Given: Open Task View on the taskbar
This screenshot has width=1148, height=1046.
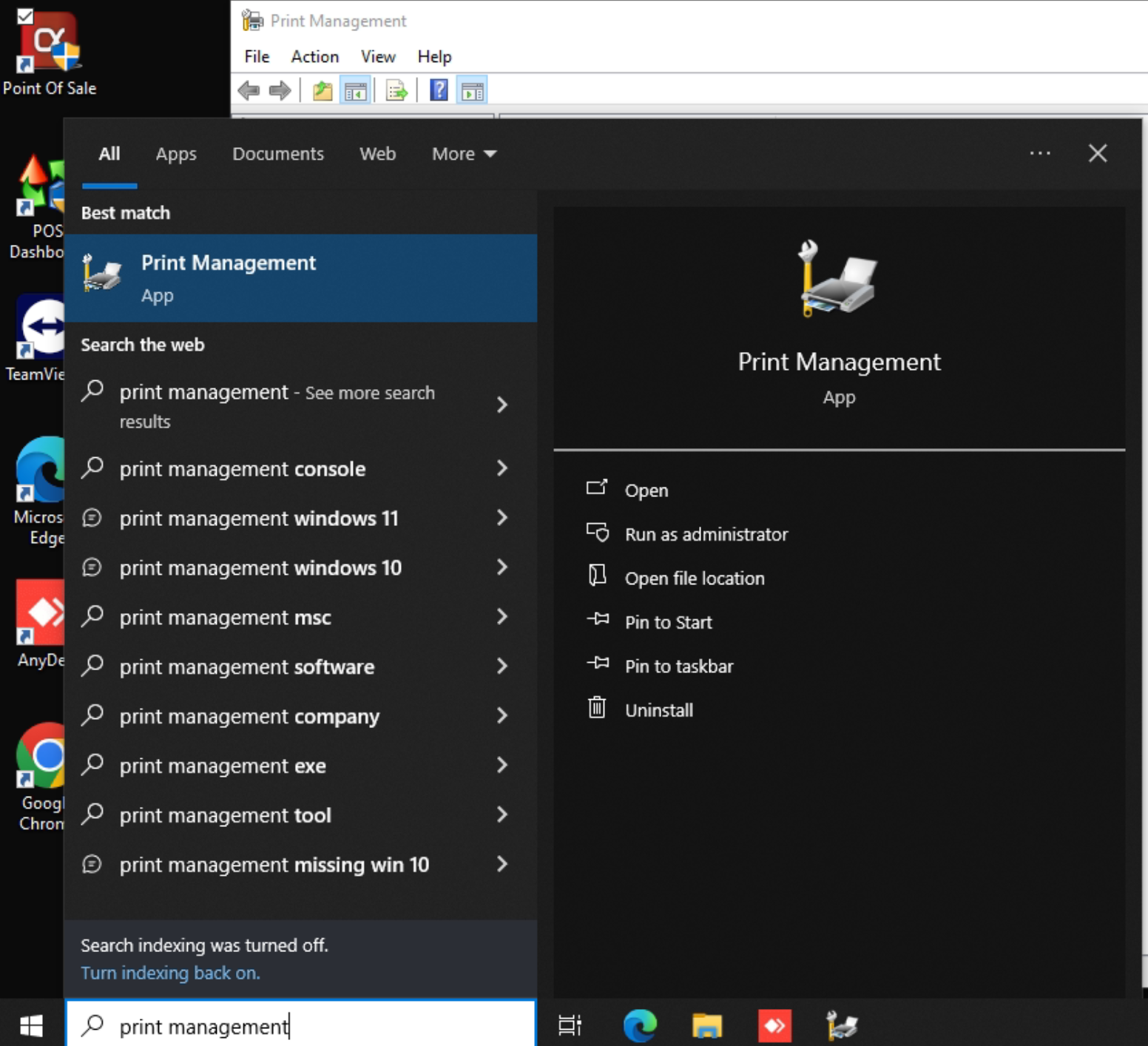Looking at the screenshot, I should [x=570, y=1025].
